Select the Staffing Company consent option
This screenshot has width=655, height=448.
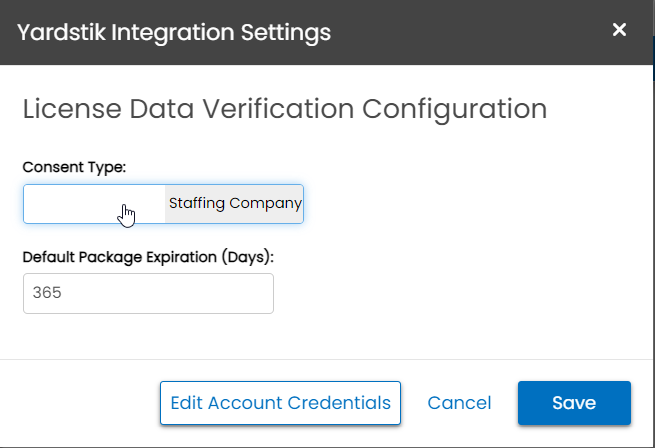[234, 204]
